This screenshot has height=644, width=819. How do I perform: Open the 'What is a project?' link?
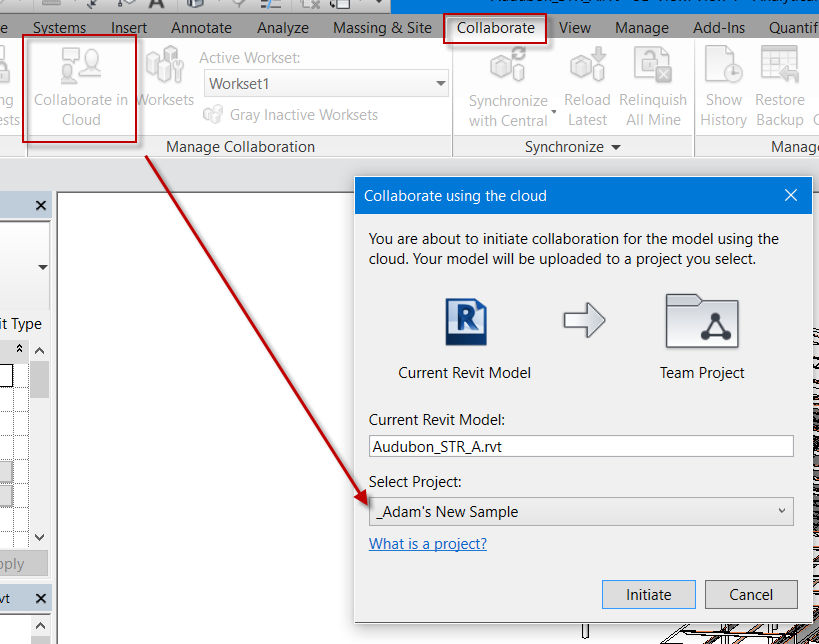(428, 544)
